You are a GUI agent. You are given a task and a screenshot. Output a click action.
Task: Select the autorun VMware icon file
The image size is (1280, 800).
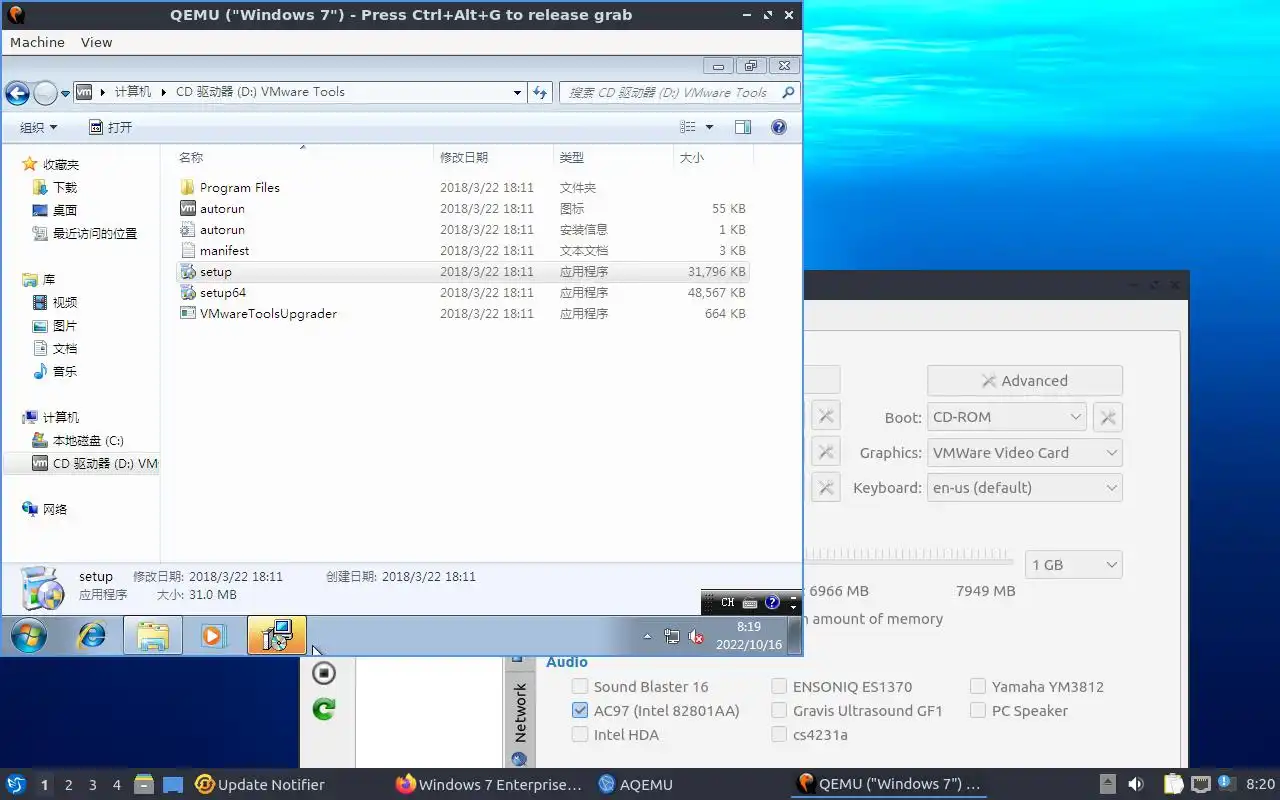click(188, 208)
